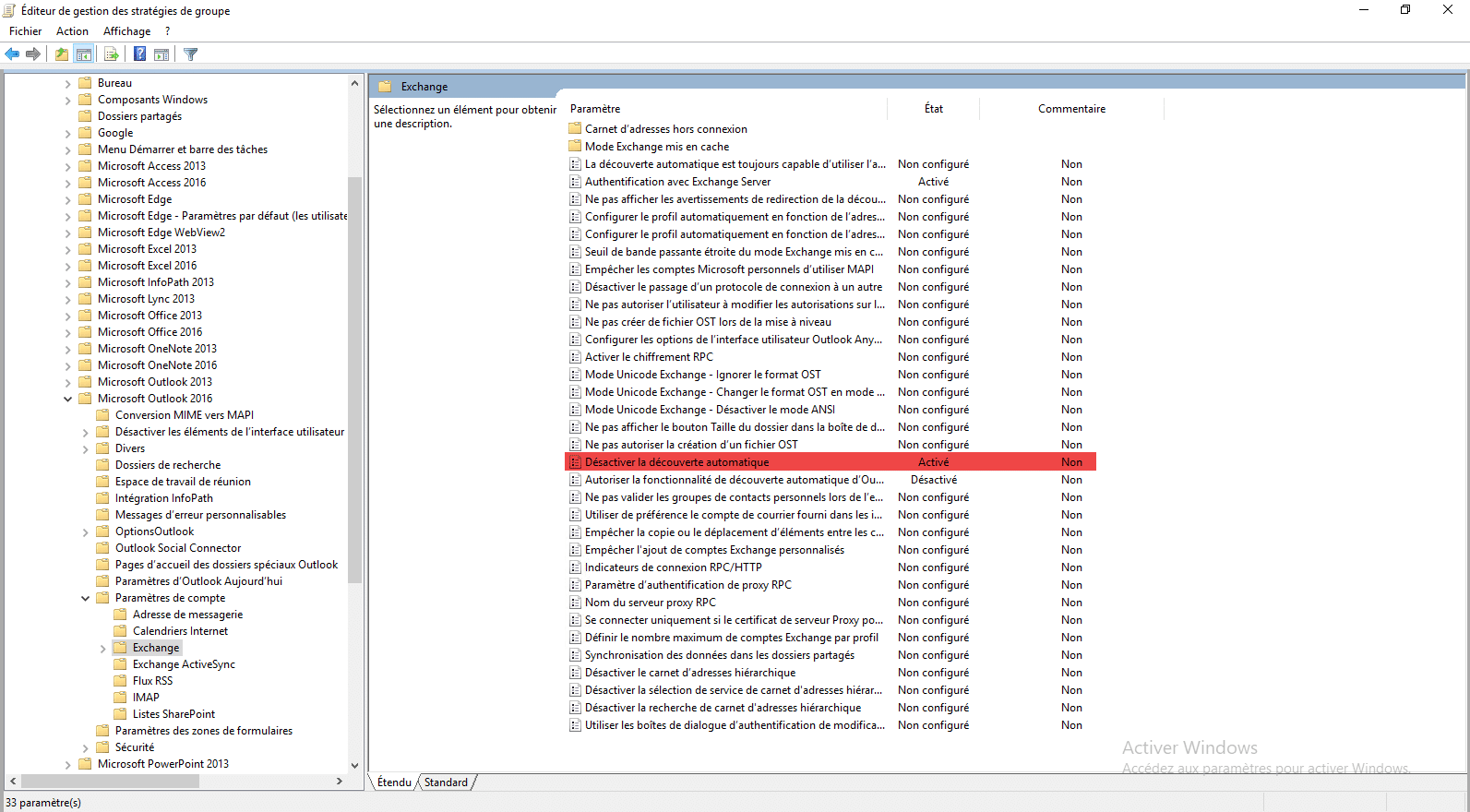The image size is (1470, 812).
Task: Expand the Sécurité folder node
Action: pyautogui.click(x=85, y=748)
